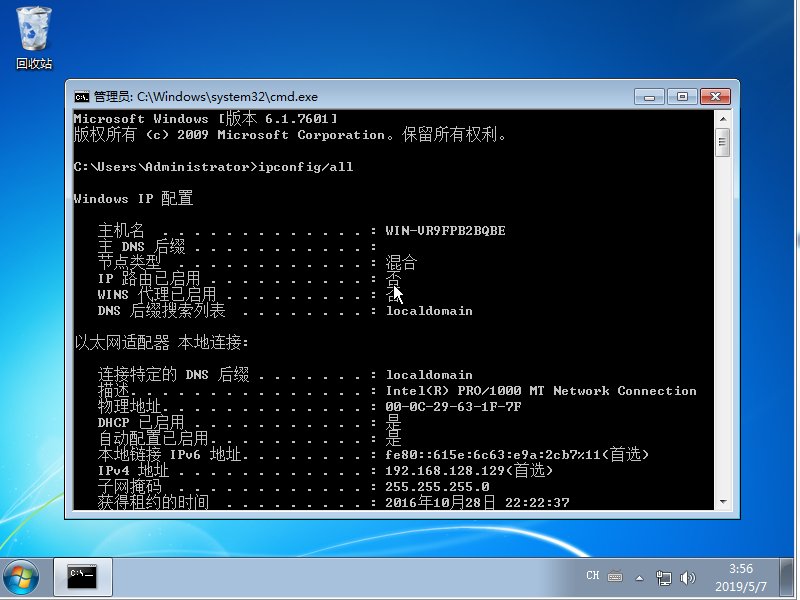The width and height of the screenshot is (800, 600).
Task: Select the cmd.exe taskbar button
Action: click(84, 578)
